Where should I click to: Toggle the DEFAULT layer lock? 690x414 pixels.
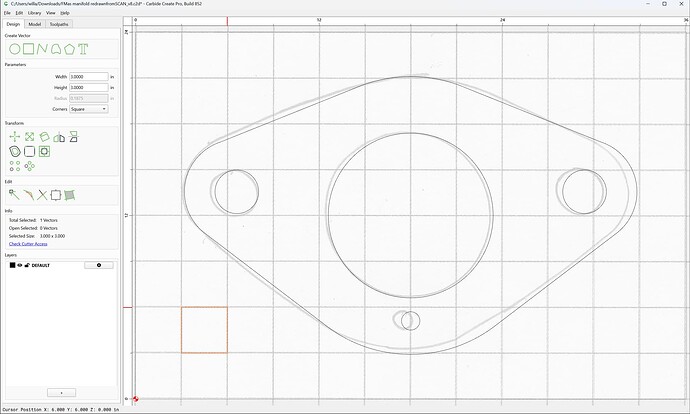27,265
